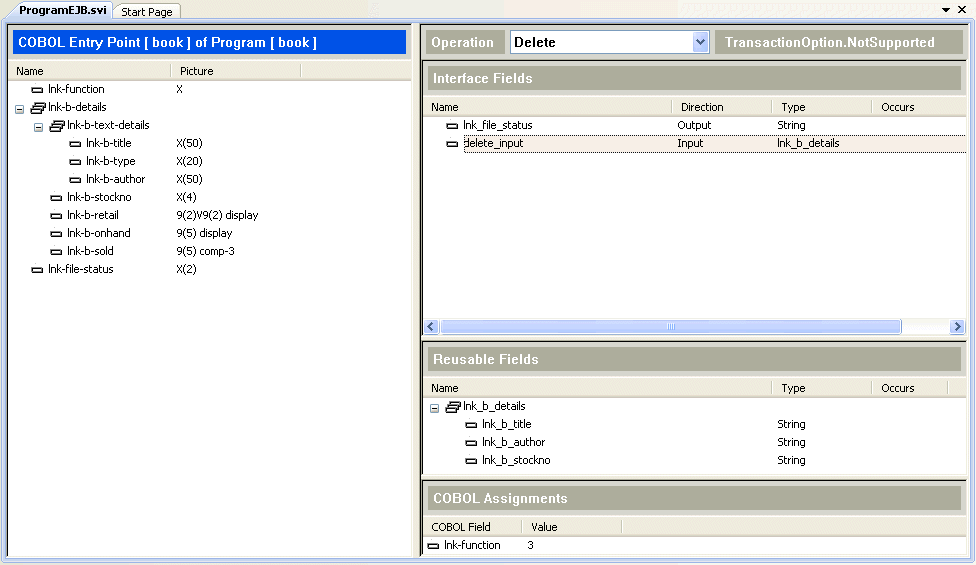Click the field icon beside lnk_file_status
This screenshot has width=976, height=565.
coord(452,126)
